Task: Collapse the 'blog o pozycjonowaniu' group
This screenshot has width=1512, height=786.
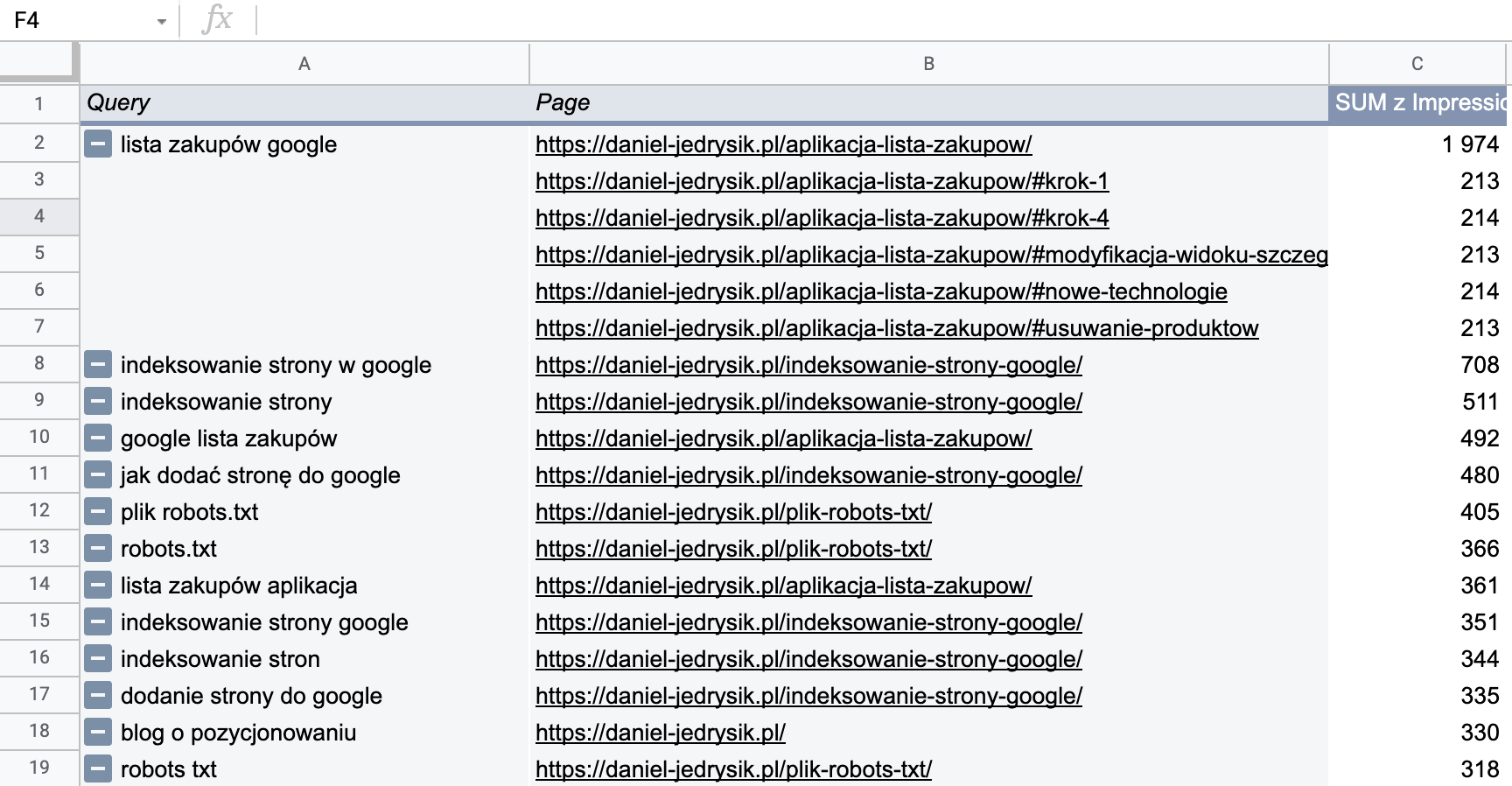Action: (x=98, y=732)
